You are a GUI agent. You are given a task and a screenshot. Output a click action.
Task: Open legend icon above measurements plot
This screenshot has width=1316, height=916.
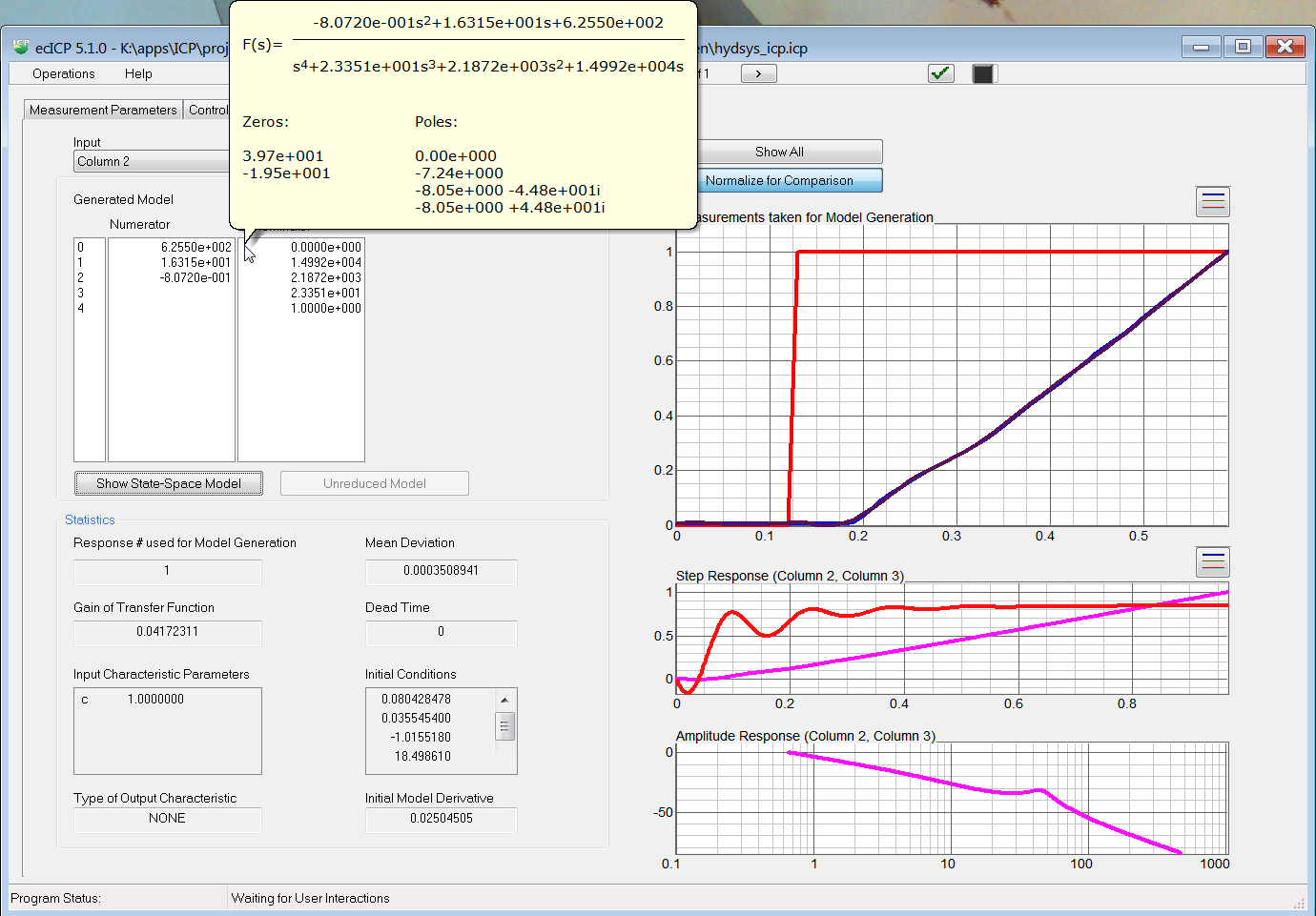(1212, 201)
